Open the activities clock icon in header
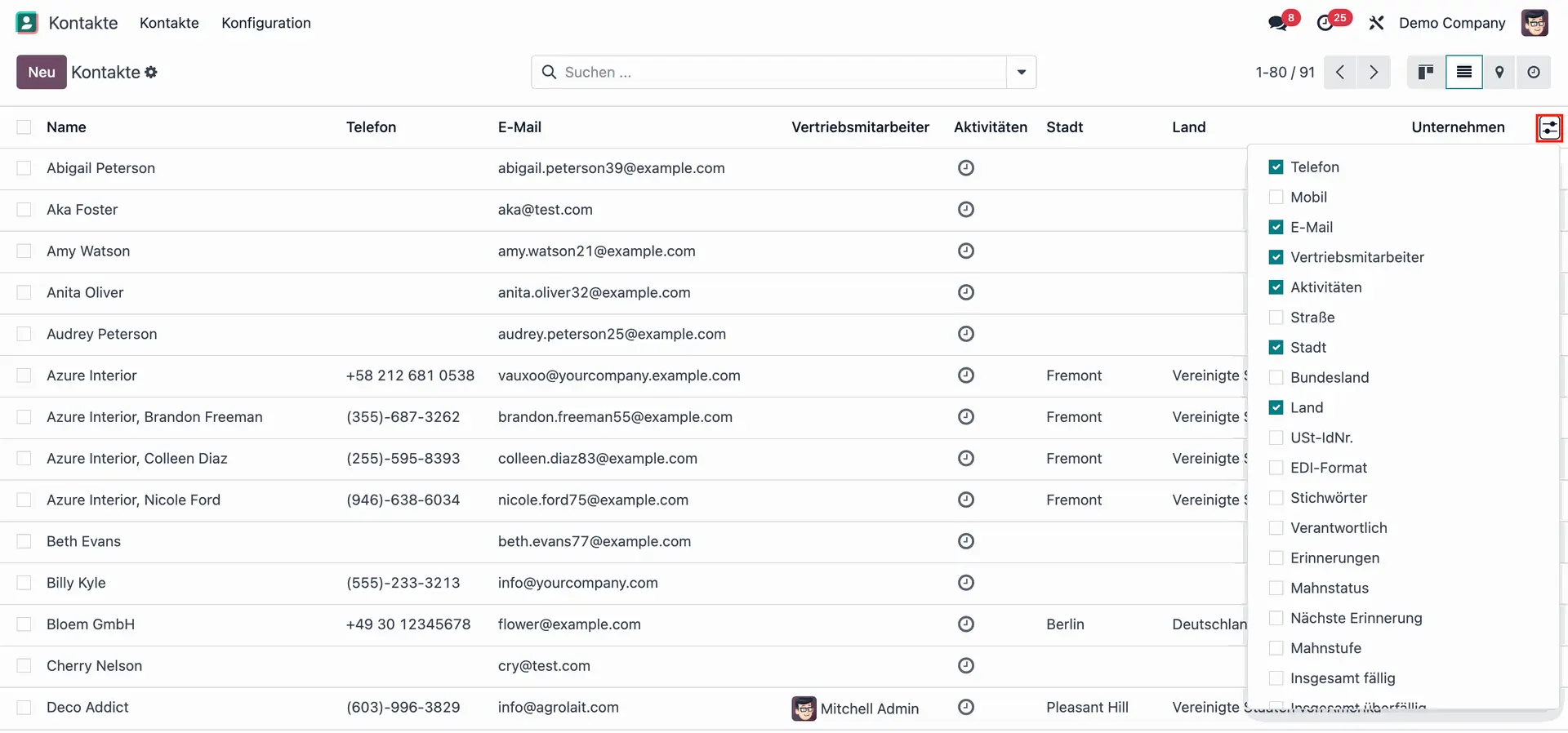Screen dimensions: 1568x733 click(1326, 24)
